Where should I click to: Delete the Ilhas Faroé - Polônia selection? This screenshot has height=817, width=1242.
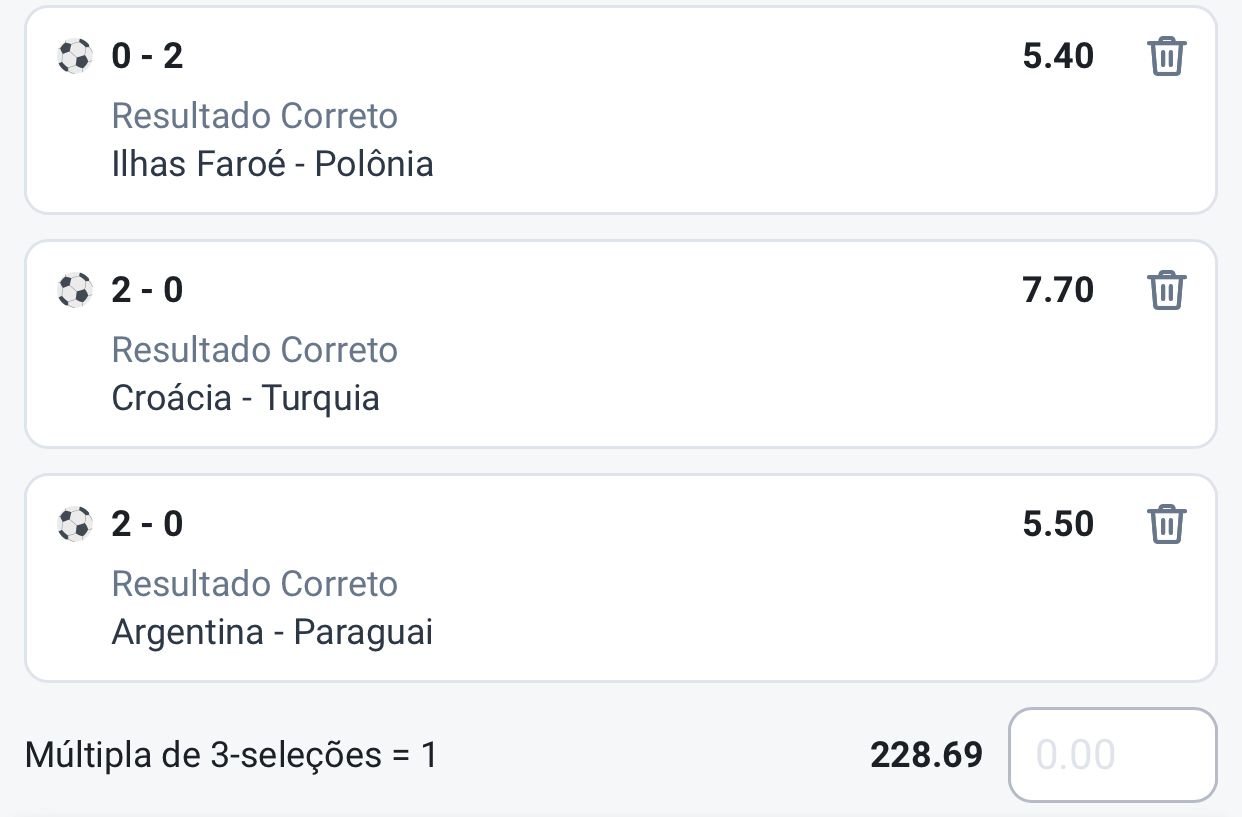(1166, 56)
